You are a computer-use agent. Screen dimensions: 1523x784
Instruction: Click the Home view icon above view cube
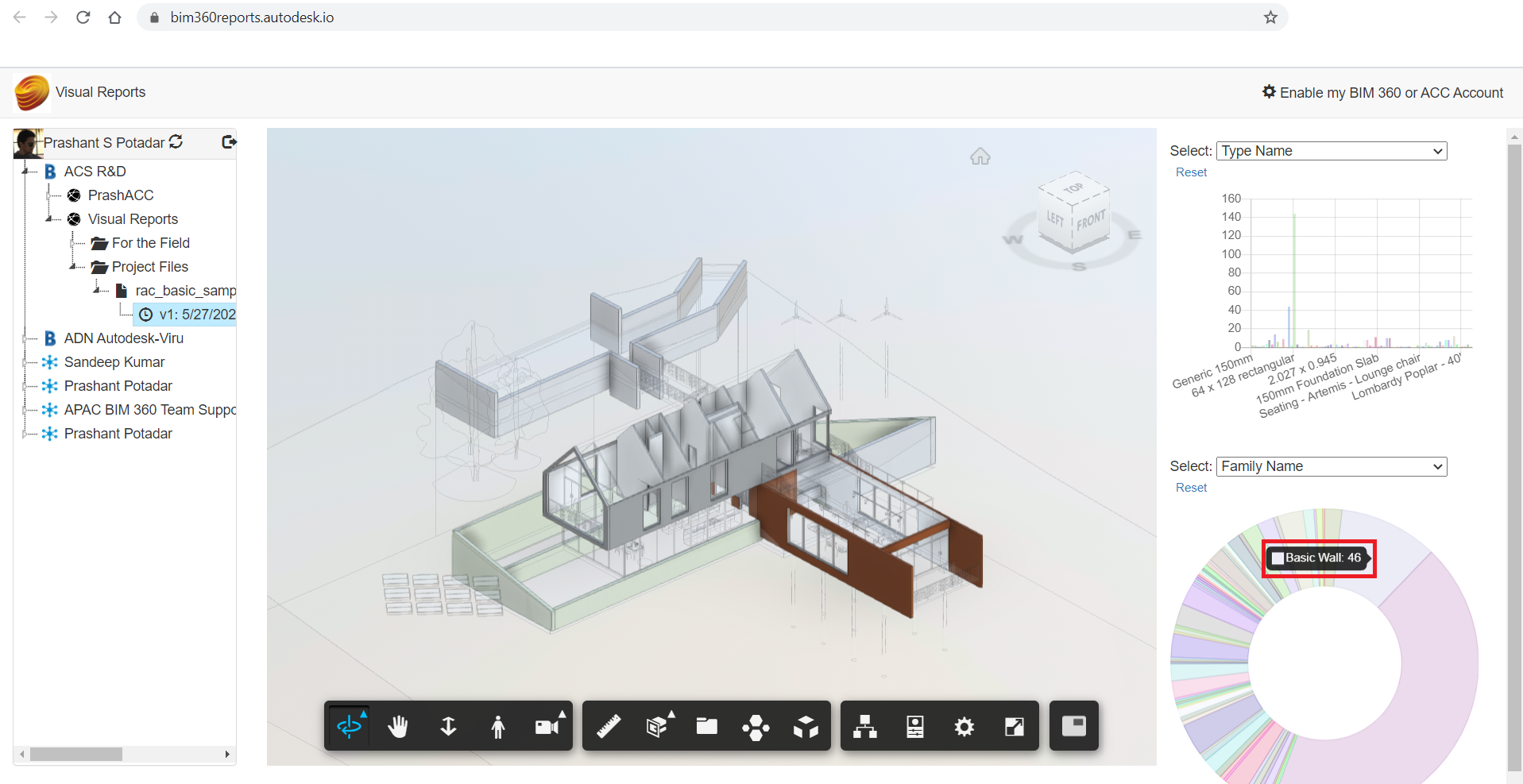point(980,156)
